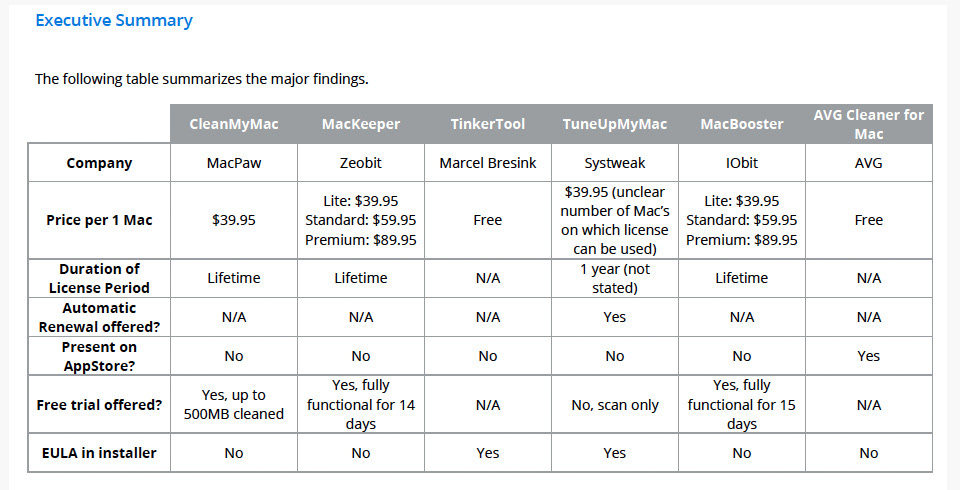The width and height of the screenshot is (960, 490).
Task: Select the Zeobit company cell
Action: [x=361, y=163]
